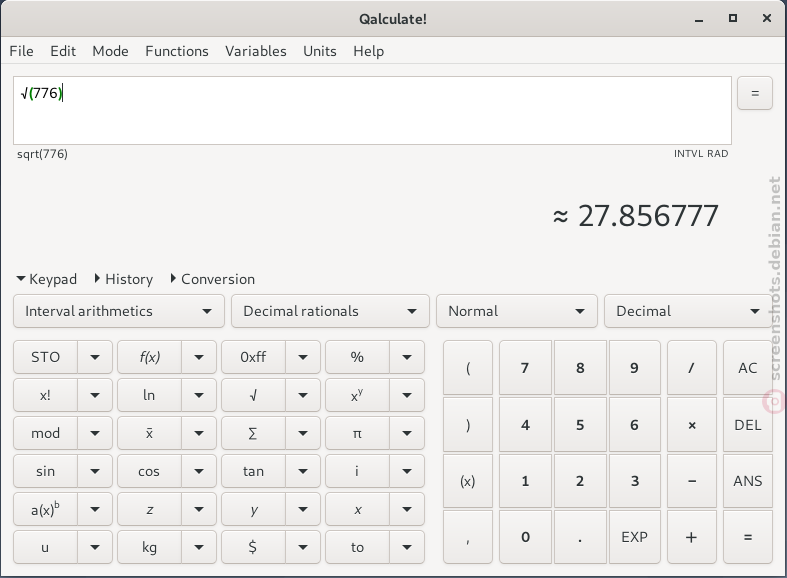Click the result ≈ 27.856777
Screen dimensions: 787x578
point(635,216)
